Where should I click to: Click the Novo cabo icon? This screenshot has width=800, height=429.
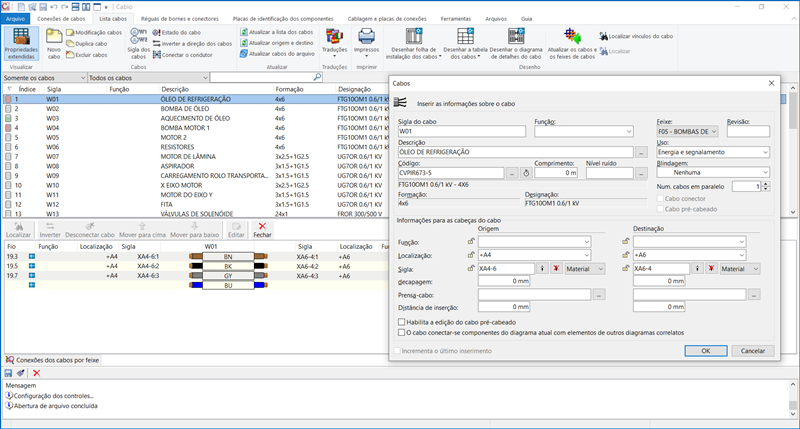click(54, 36)
